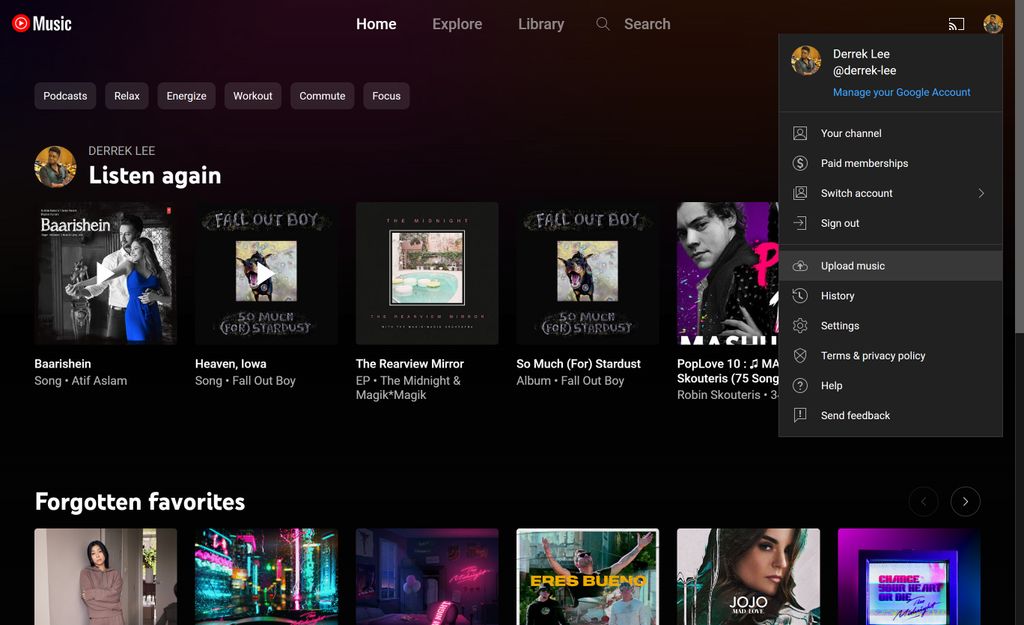Click the Settings gear icon
This screenshot has width=1024, height=625.
[x=799, y=325]
